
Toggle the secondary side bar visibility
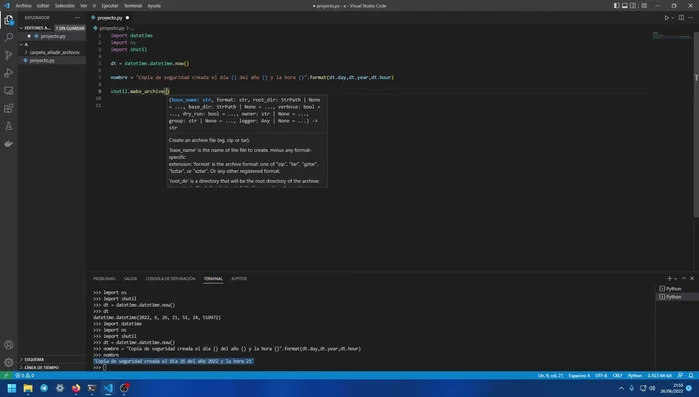(x=633, y=6)
